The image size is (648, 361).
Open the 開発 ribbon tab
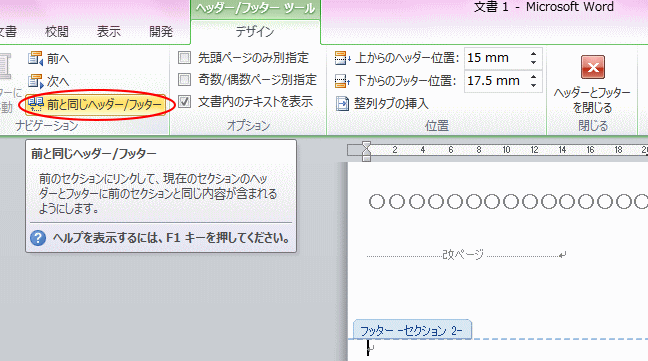(x=161, y=31)
